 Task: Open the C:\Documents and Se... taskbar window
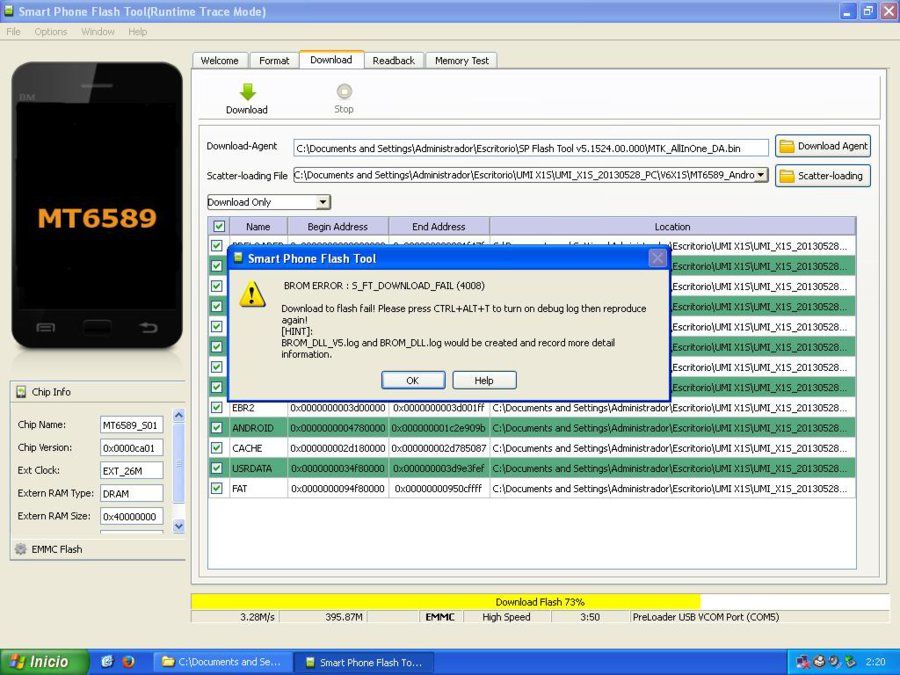pos(223,662)
